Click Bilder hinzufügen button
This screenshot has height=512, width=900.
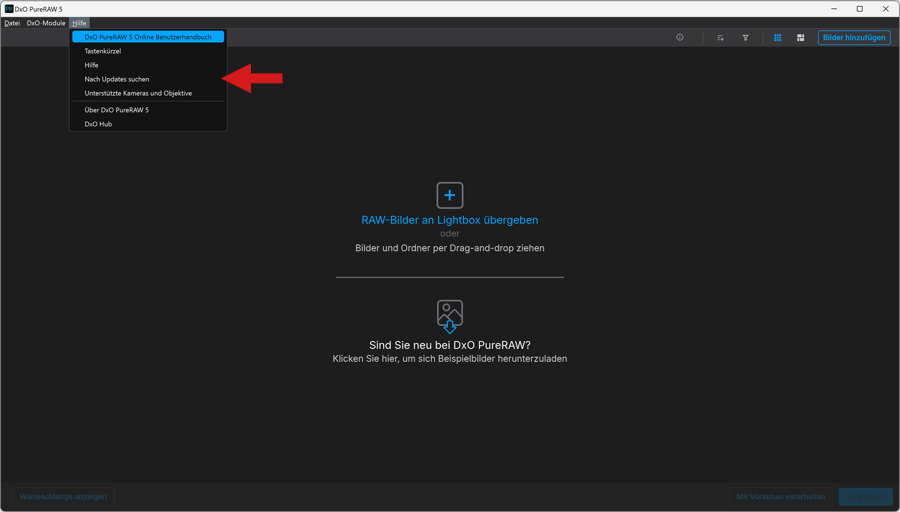coord(854,37)
